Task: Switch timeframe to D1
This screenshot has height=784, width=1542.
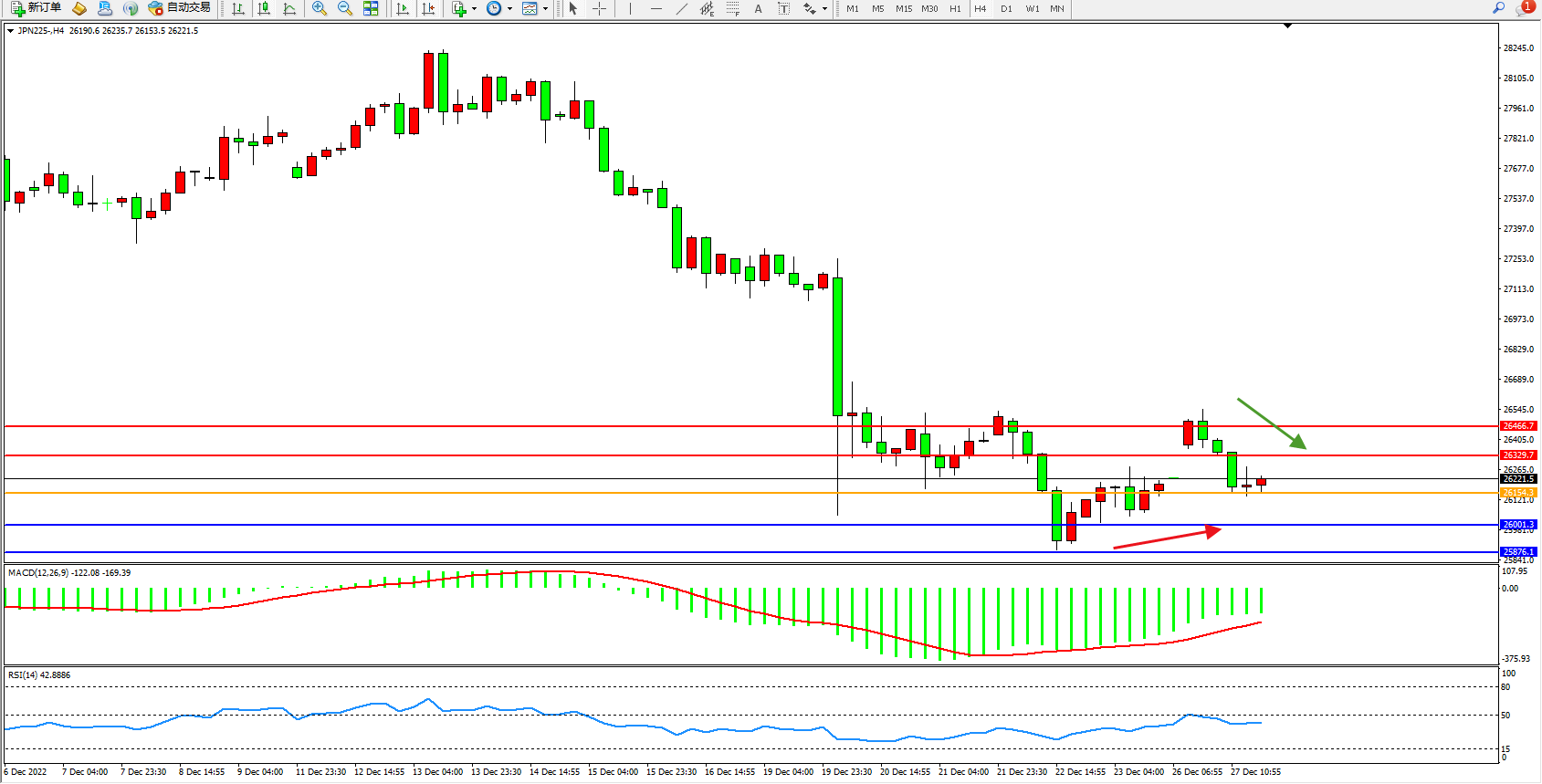Action: click(1006, 8)
